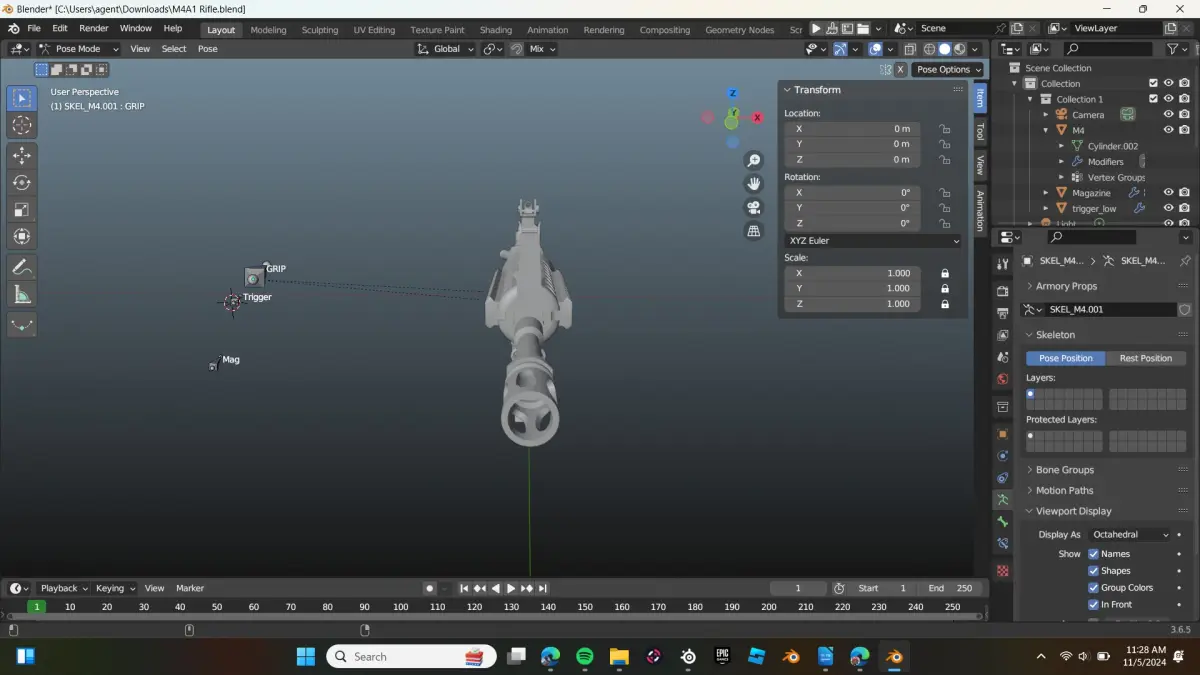Exclude Collection 1 via its checkbox
This screenshot has height=675, width=1200.
click(x=1153, y=99)
